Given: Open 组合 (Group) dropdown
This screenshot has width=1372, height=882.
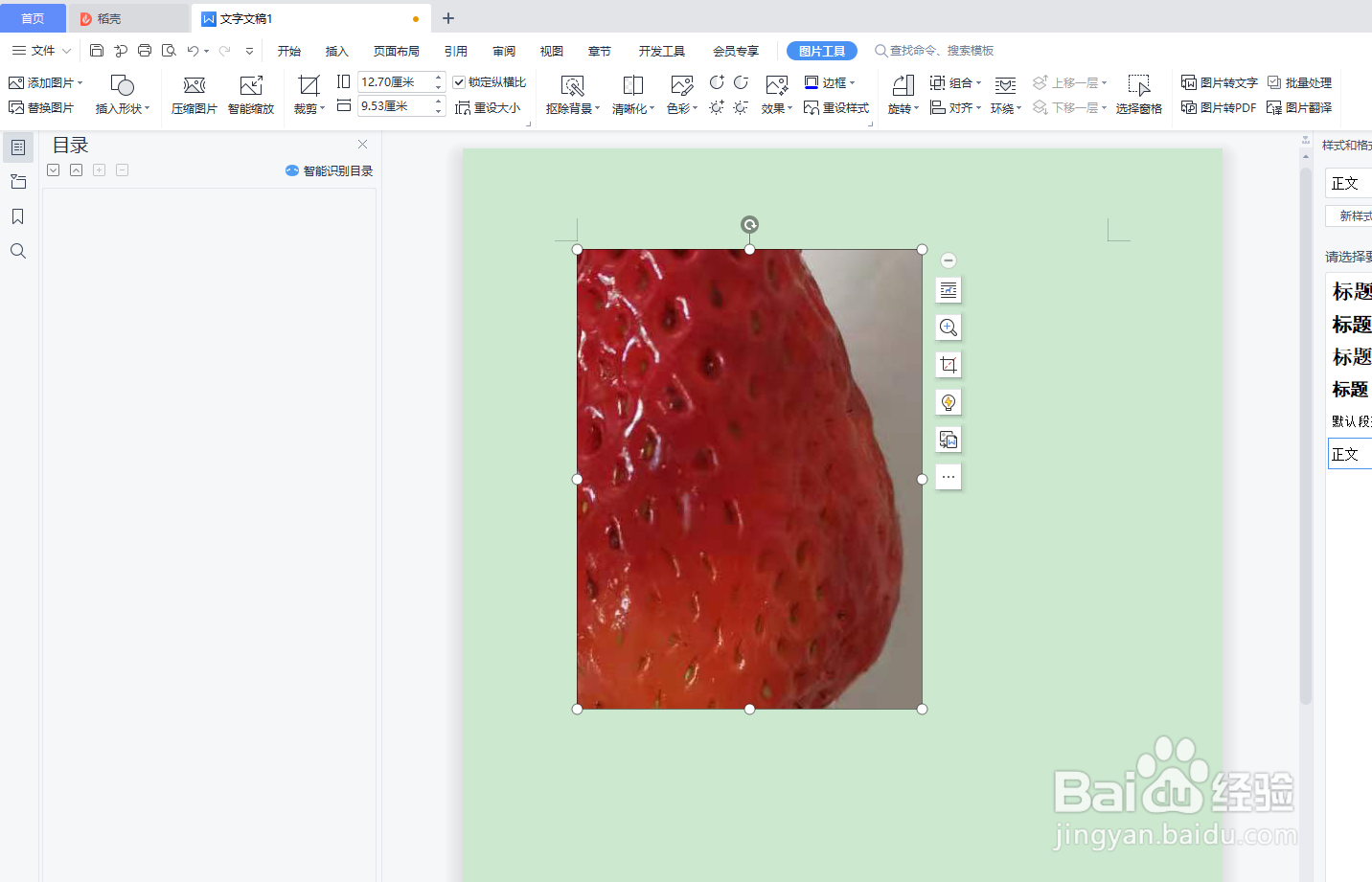Looking at the screenshot, I should click(955, 83).
